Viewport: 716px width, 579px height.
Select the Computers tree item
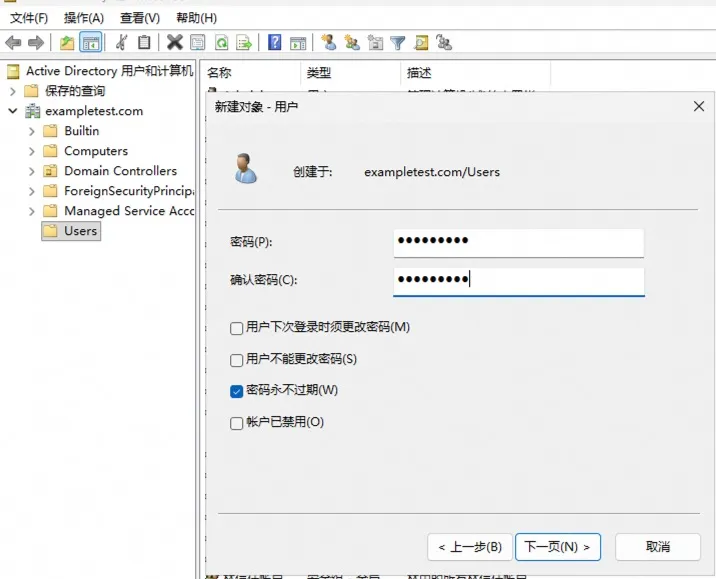tap(96, 151)
